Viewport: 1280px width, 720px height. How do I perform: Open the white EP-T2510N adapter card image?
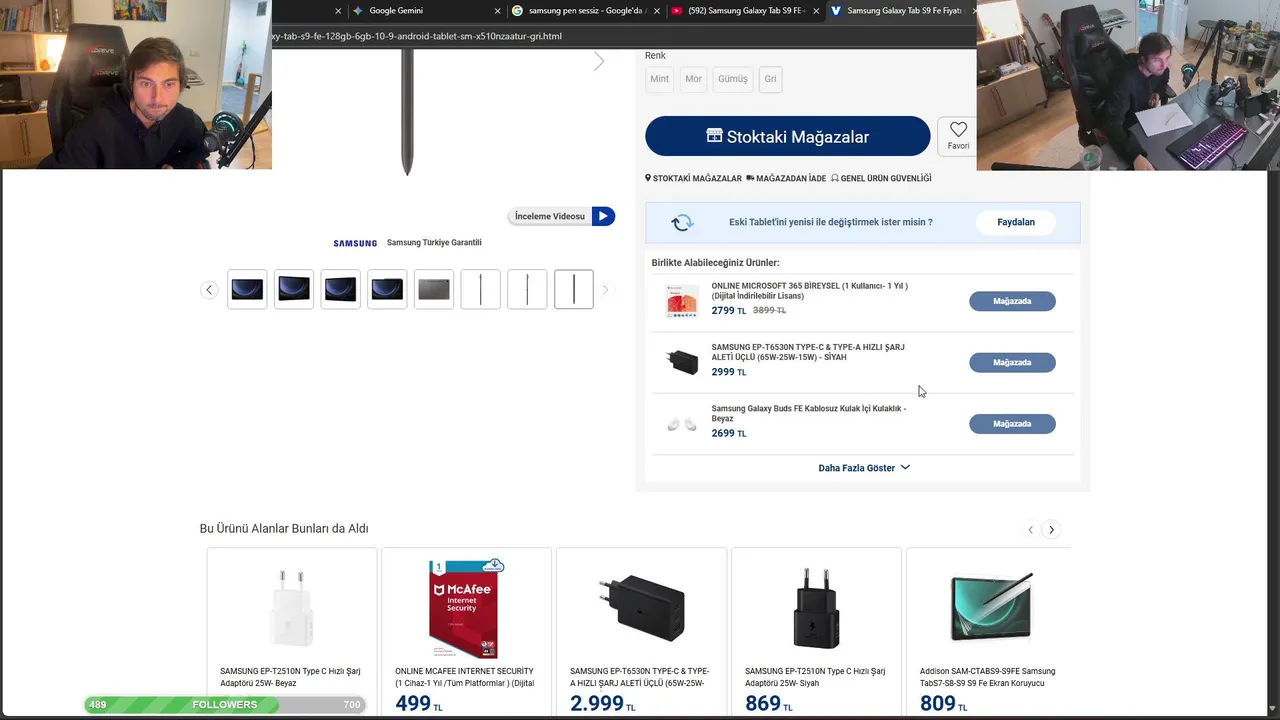[x=291, y=608]
